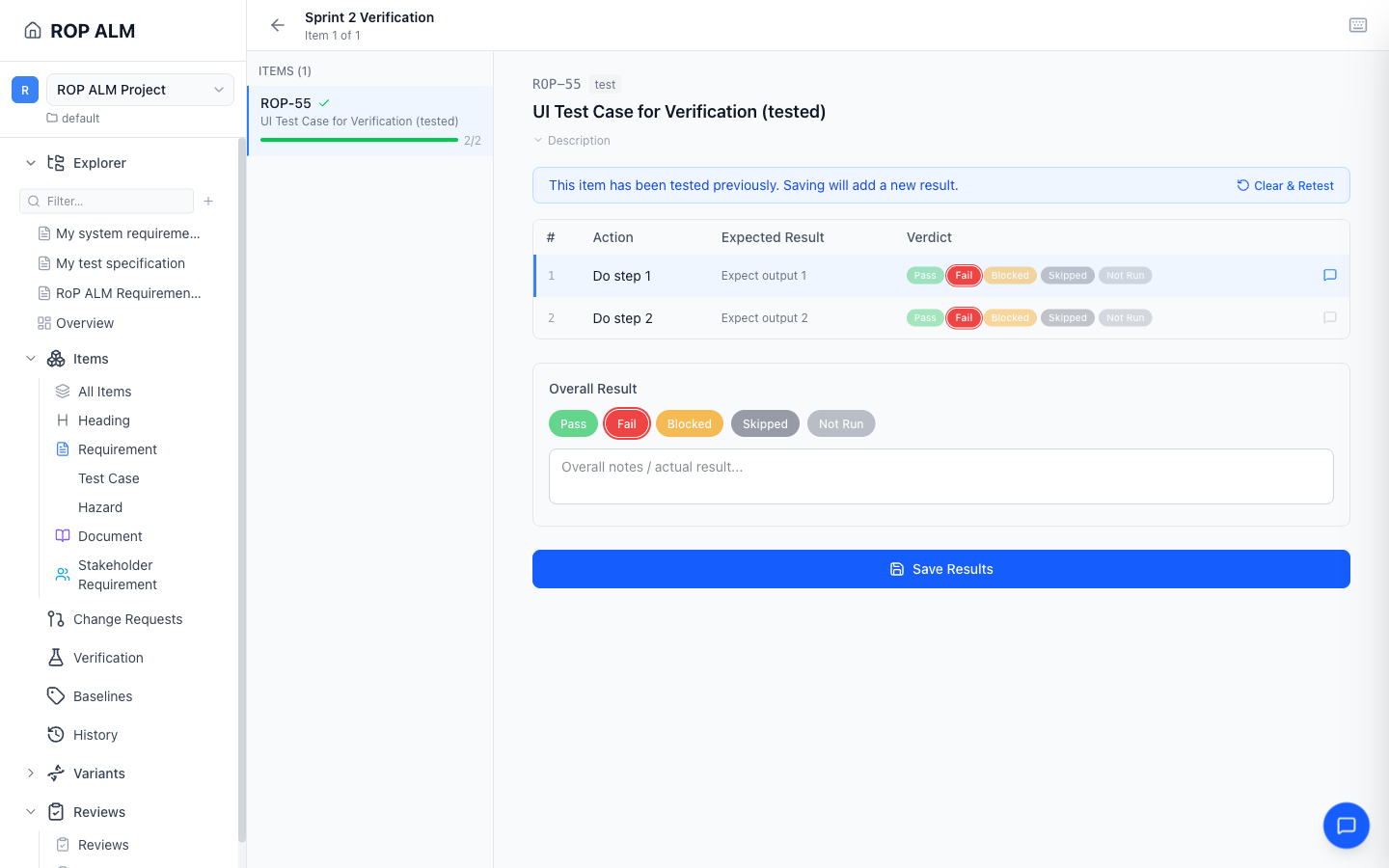
Task: Mark step 2 verdict as Skipped
Action: [1068, 317]
